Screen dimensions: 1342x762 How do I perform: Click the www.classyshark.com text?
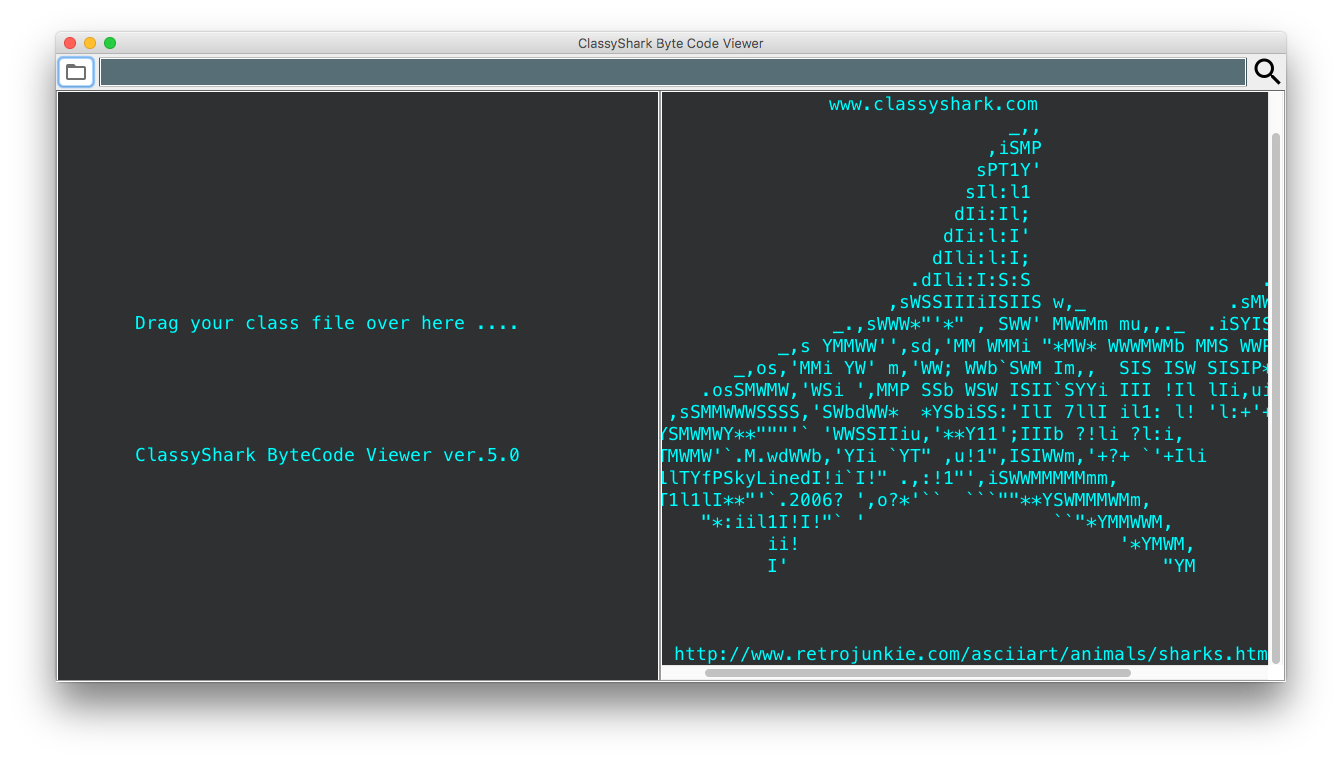[933, 104]
